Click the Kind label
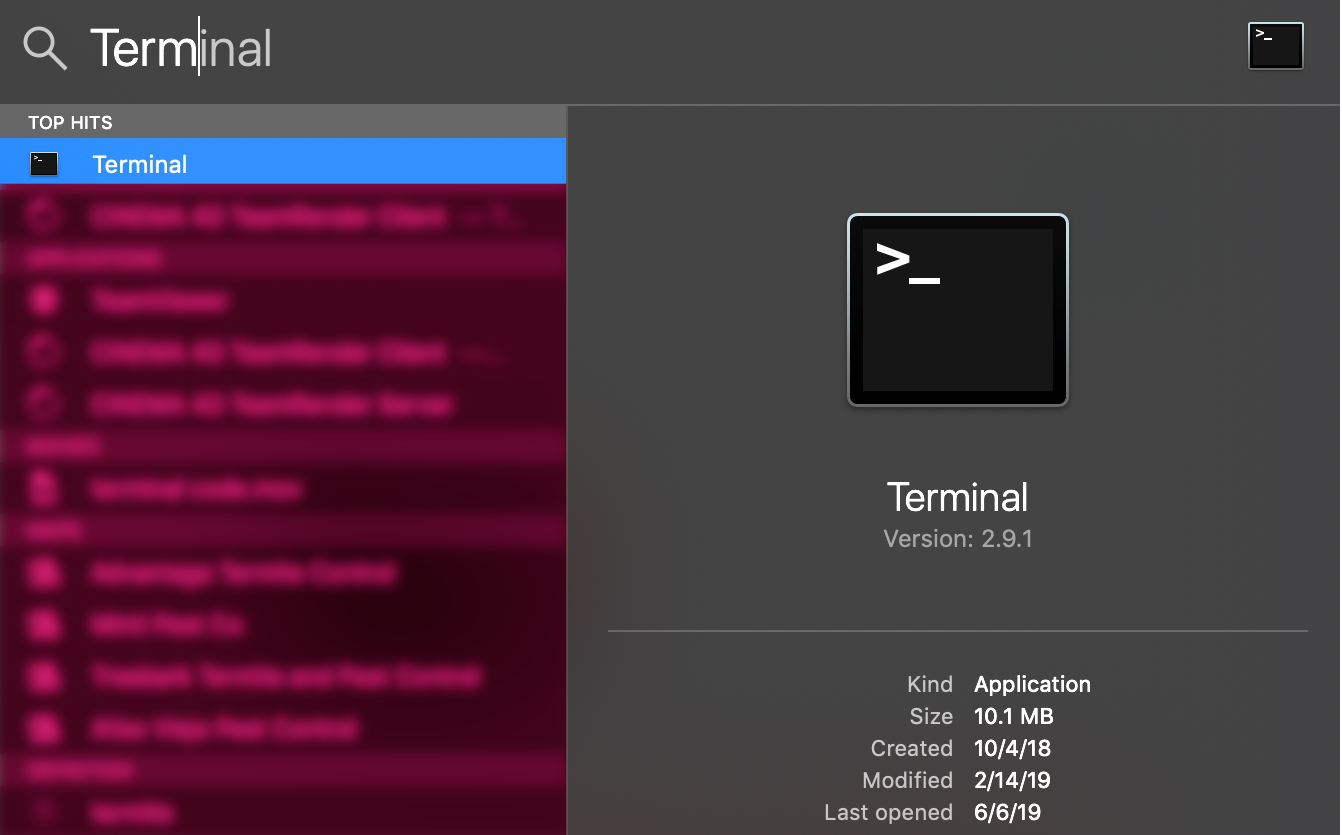The image size is (1342, 835). click(x=930, y=684)
